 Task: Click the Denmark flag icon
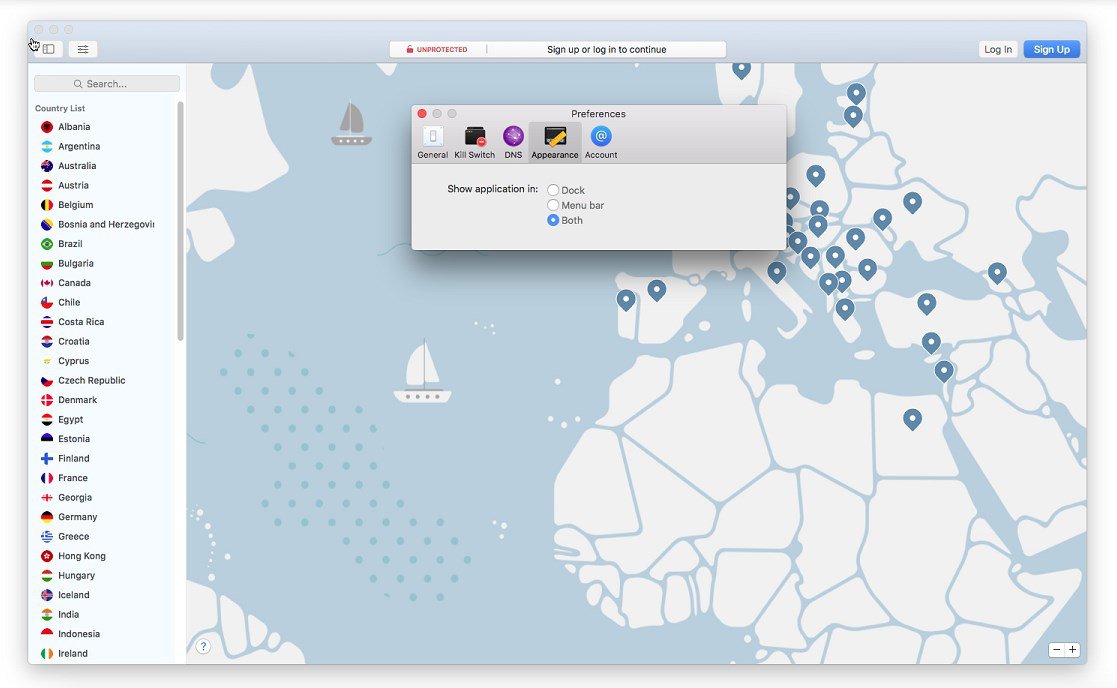click(47, 400)
